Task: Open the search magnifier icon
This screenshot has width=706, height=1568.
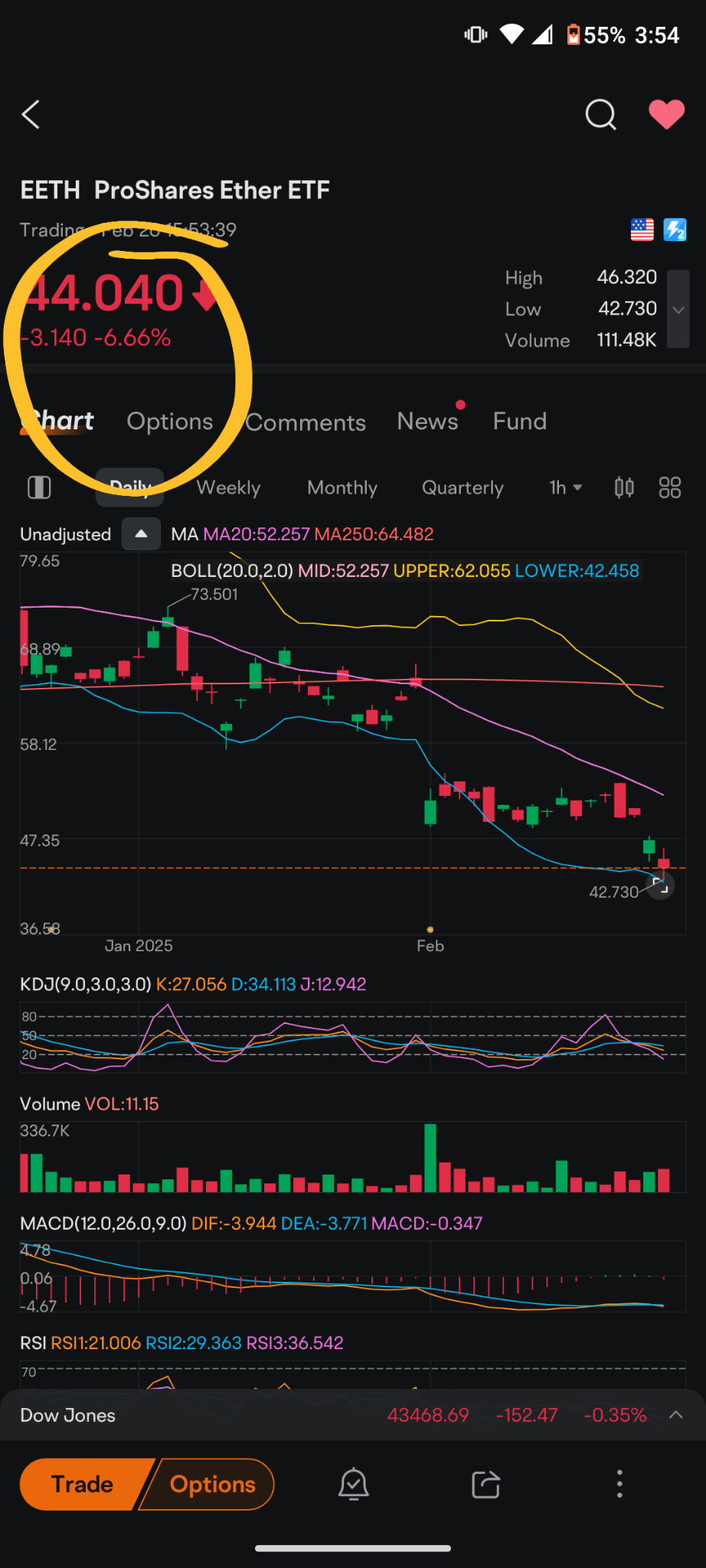Action: coord(600,115)
